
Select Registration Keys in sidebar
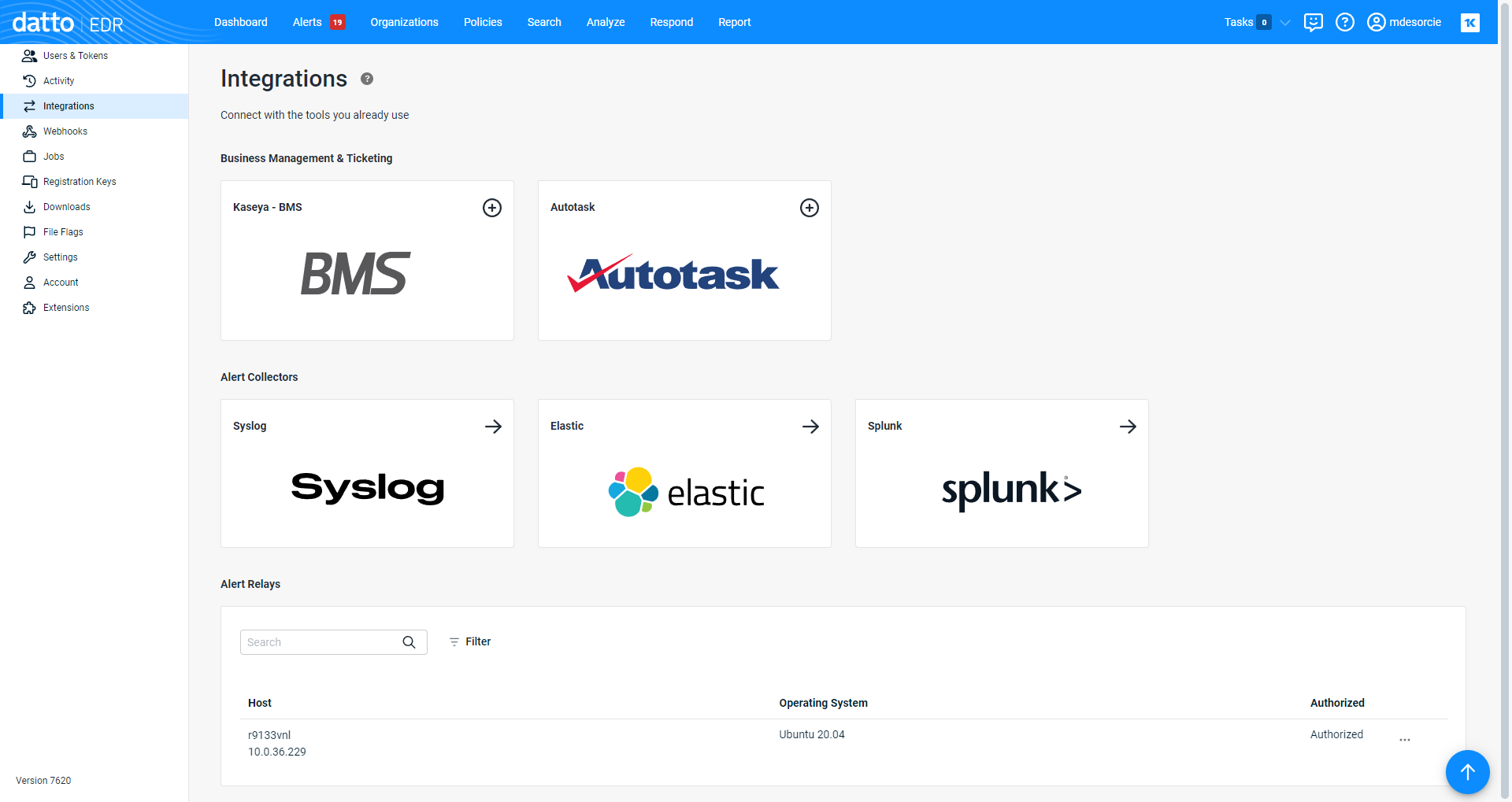pos(80,182)
